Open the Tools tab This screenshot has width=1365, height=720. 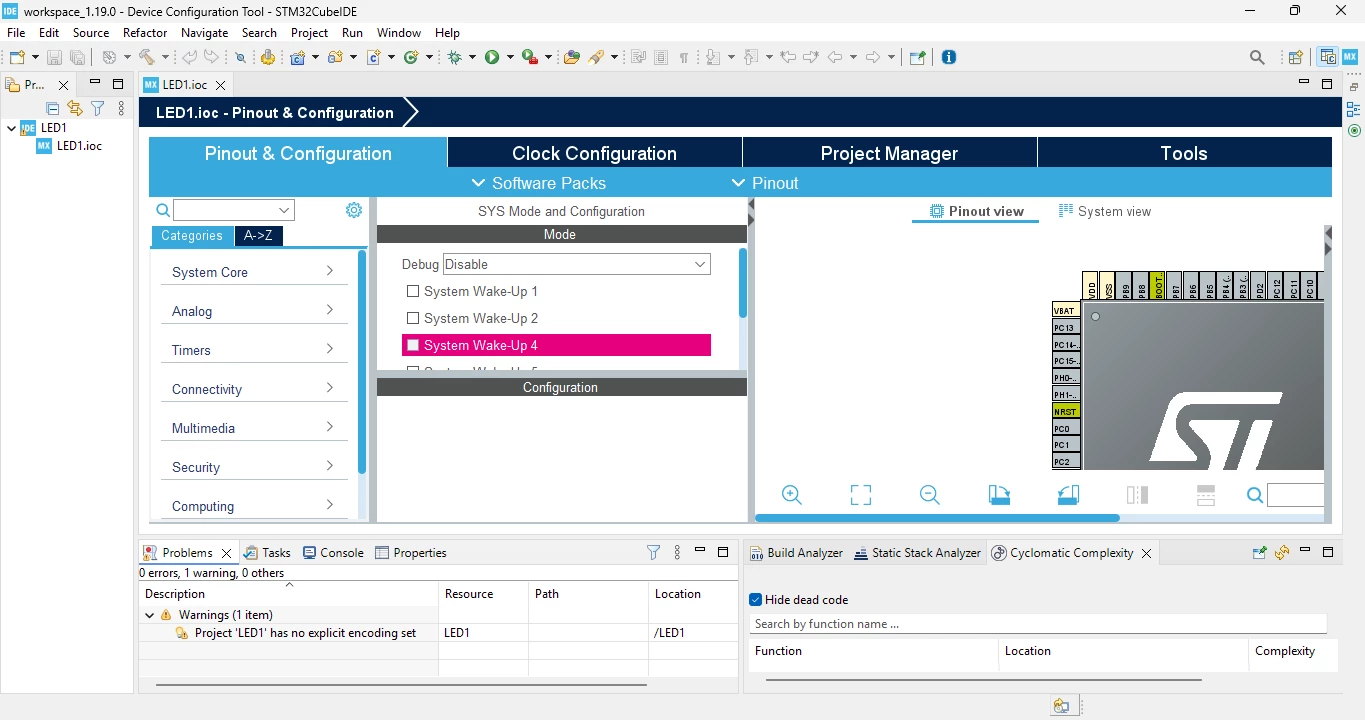tap(1184, 153)
